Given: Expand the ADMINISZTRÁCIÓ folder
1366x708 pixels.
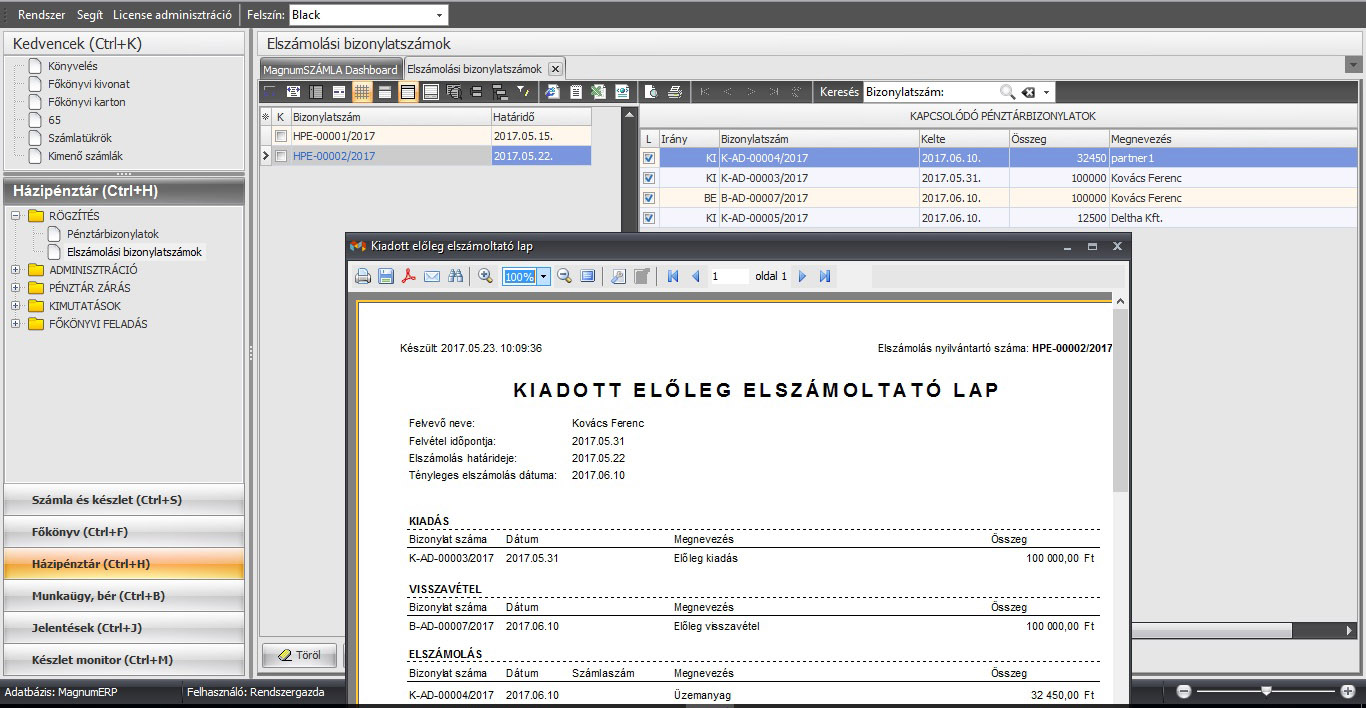Looking at the screenshot, I should [16, 270].
